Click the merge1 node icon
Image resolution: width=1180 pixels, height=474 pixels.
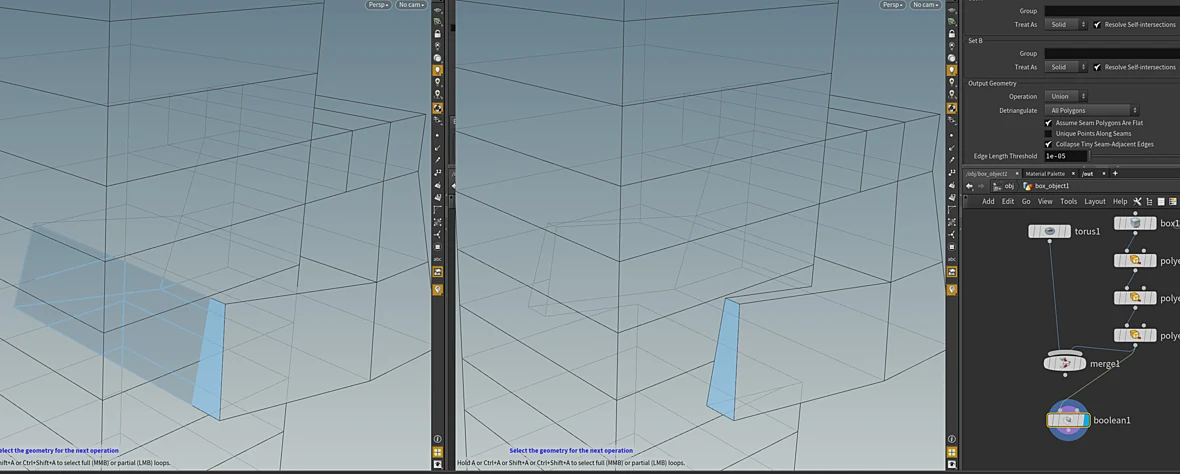1065,363
